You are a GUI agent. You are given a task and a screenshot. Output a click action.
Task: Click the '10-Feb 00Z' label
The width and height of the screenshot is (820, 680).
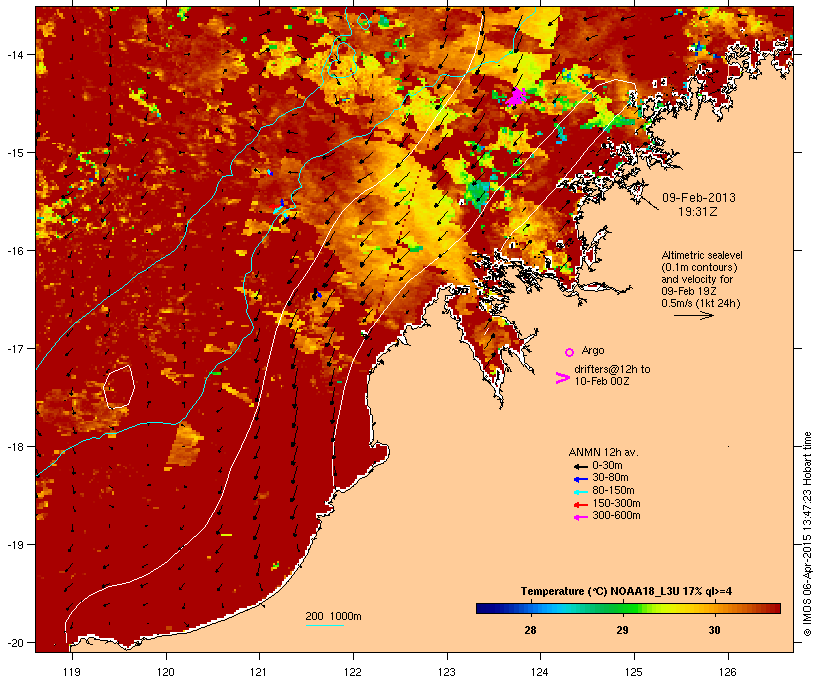(x=602, y=381)
